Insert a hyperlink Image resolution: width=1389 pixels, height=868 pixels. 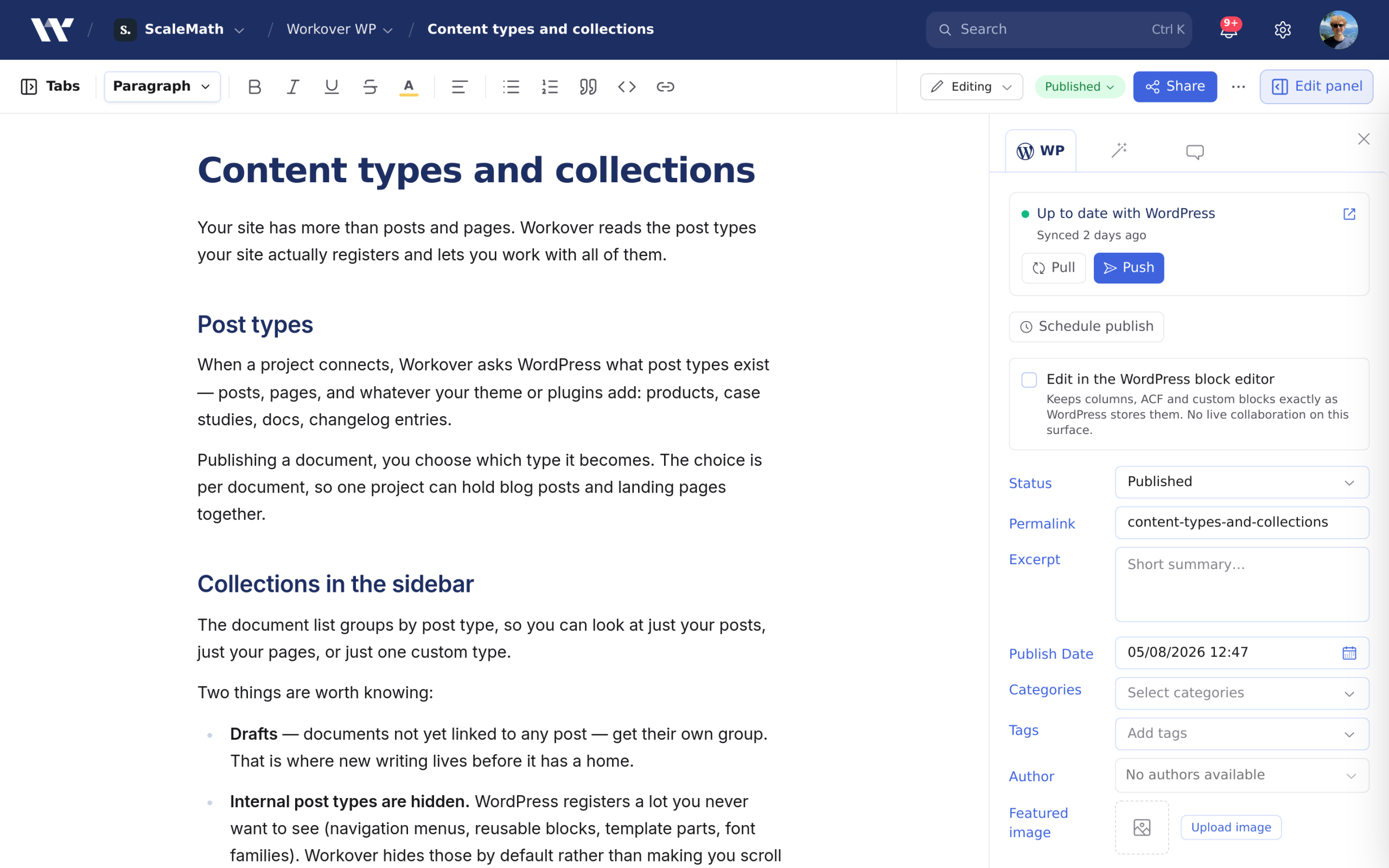tap(665, 87)
